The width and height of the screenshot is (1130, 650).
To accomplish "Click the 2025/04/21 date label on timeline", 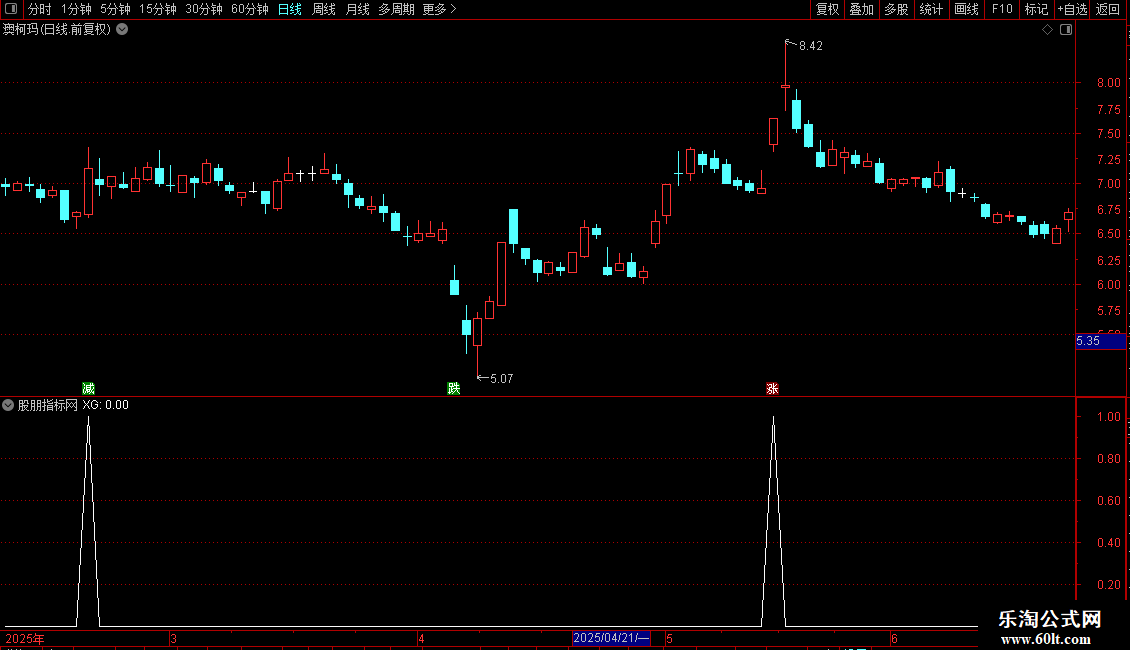I will (612, 638).
